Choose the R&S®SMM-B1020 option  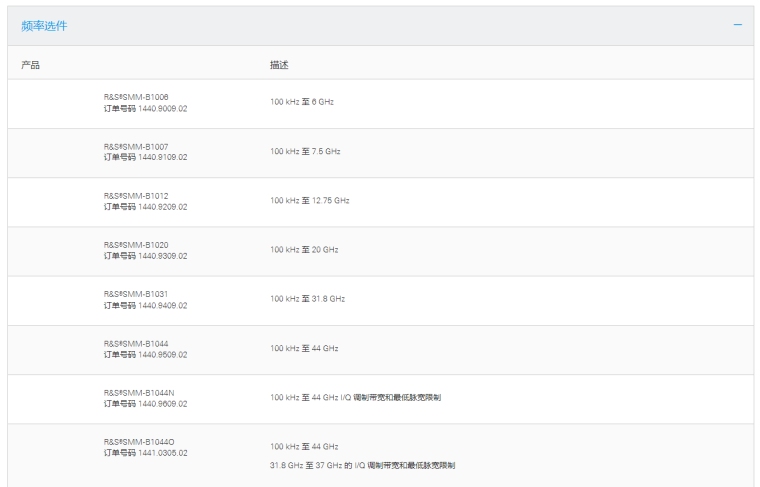[136, 244]
